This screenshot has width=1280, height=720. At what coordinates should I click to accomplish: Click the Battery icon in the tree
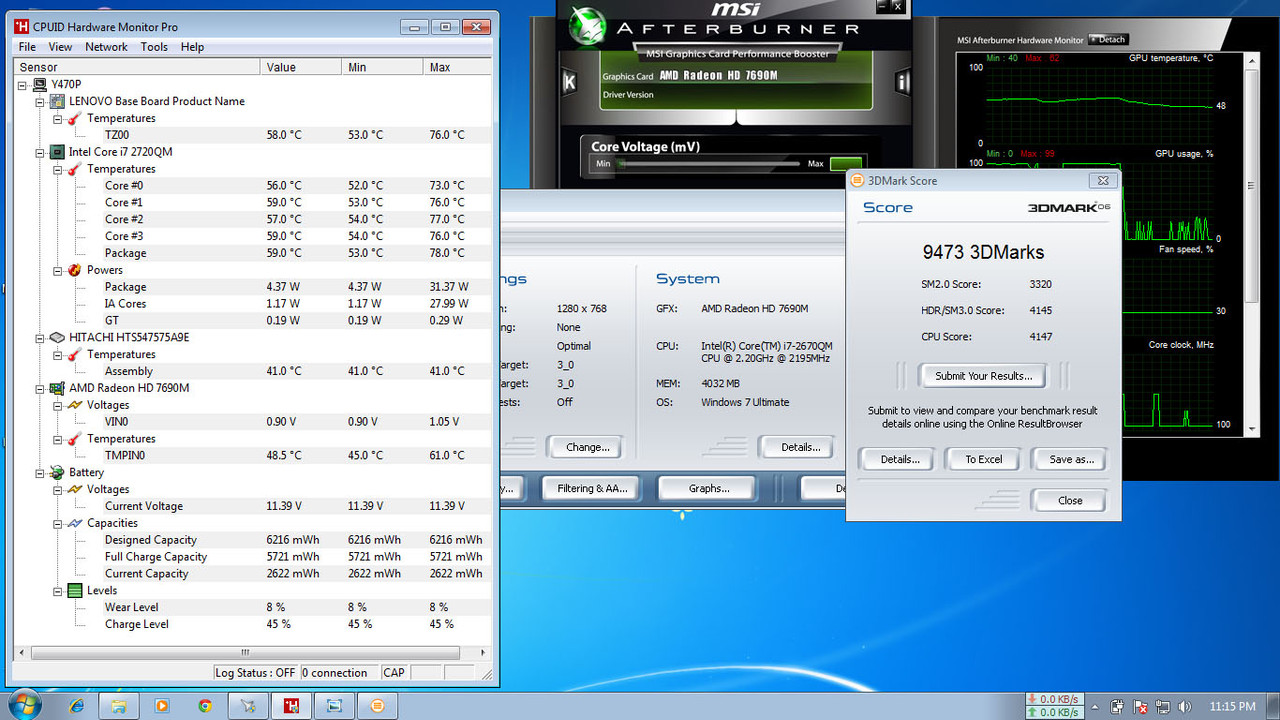pos(57,472)
